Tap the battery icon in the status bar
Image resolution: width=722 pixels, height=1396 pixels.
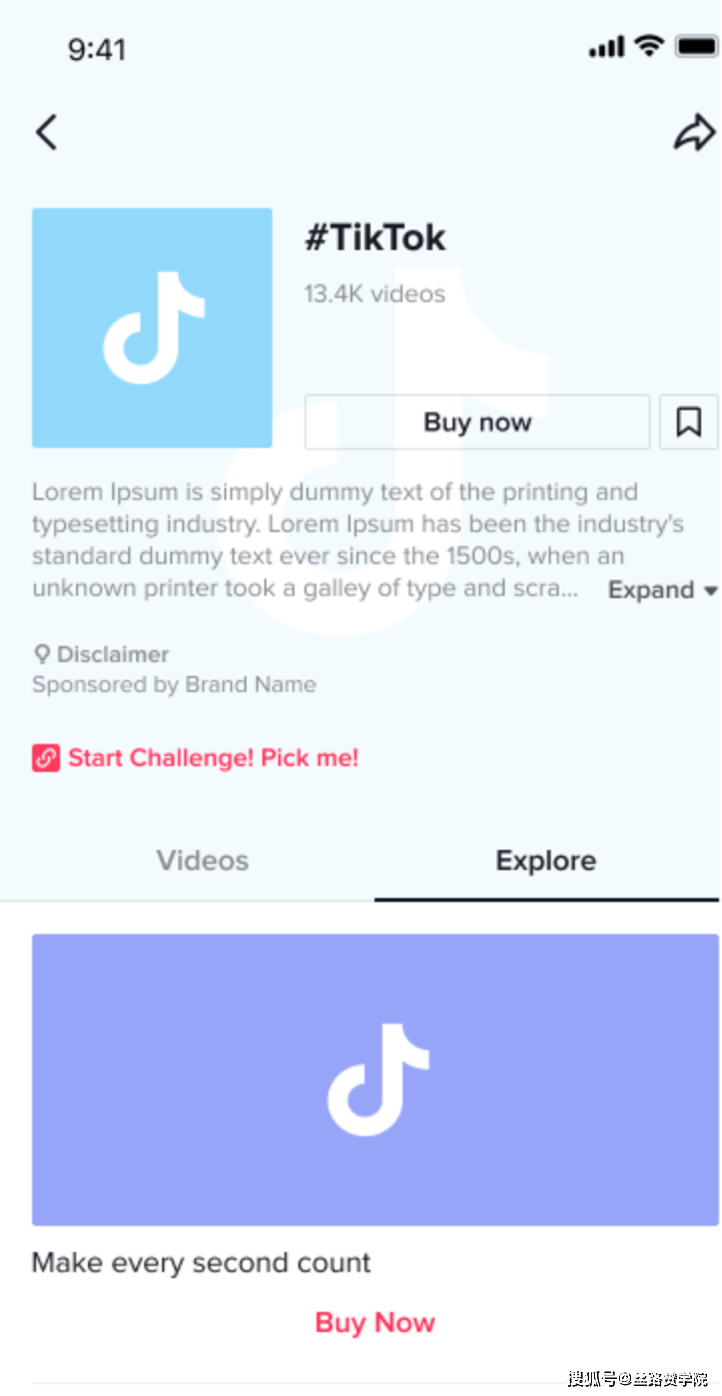[x=696, y=45]
